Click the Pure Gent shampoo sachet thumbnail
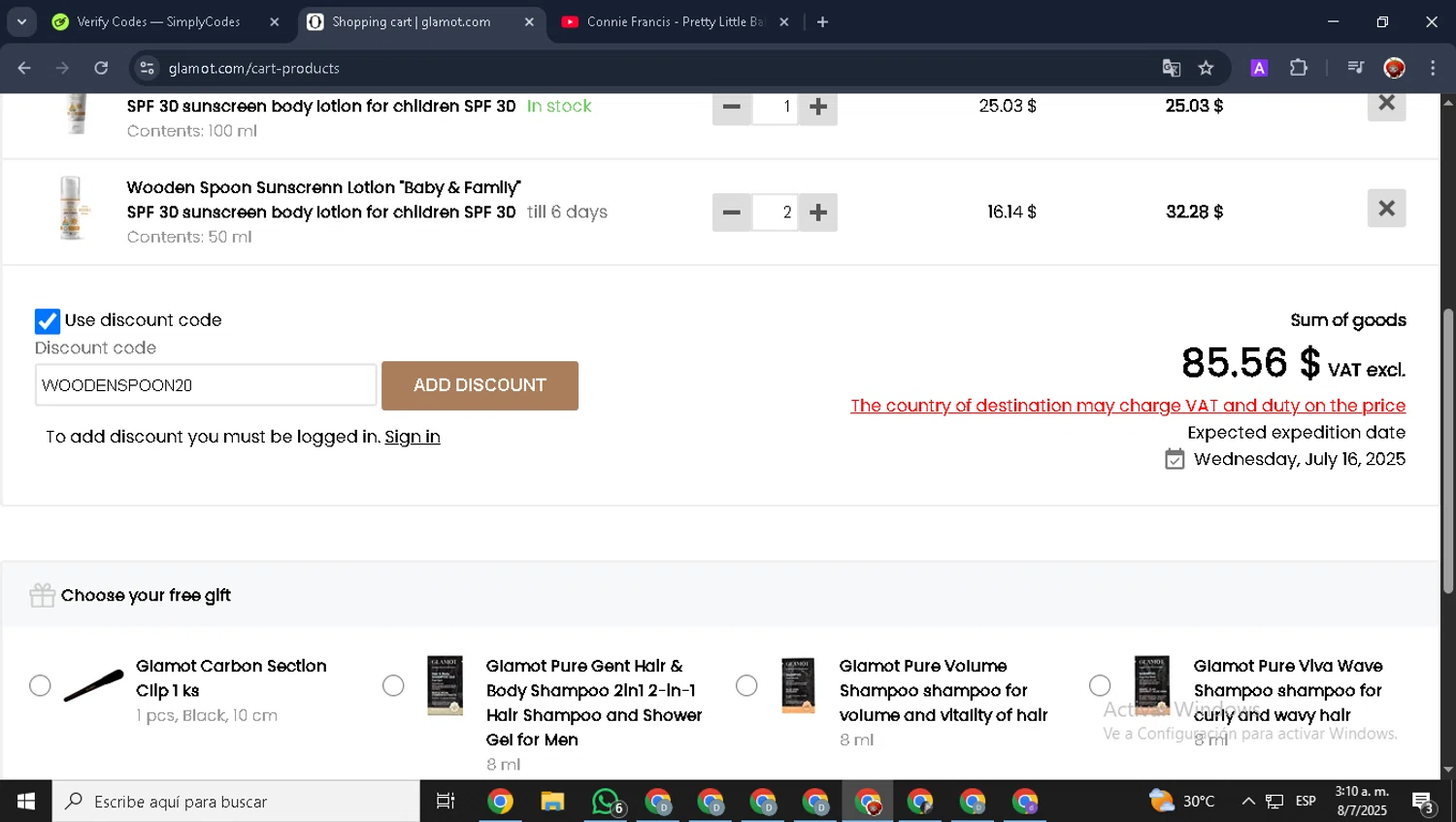This screenshot has width=1456, height=822. (446, 685)
